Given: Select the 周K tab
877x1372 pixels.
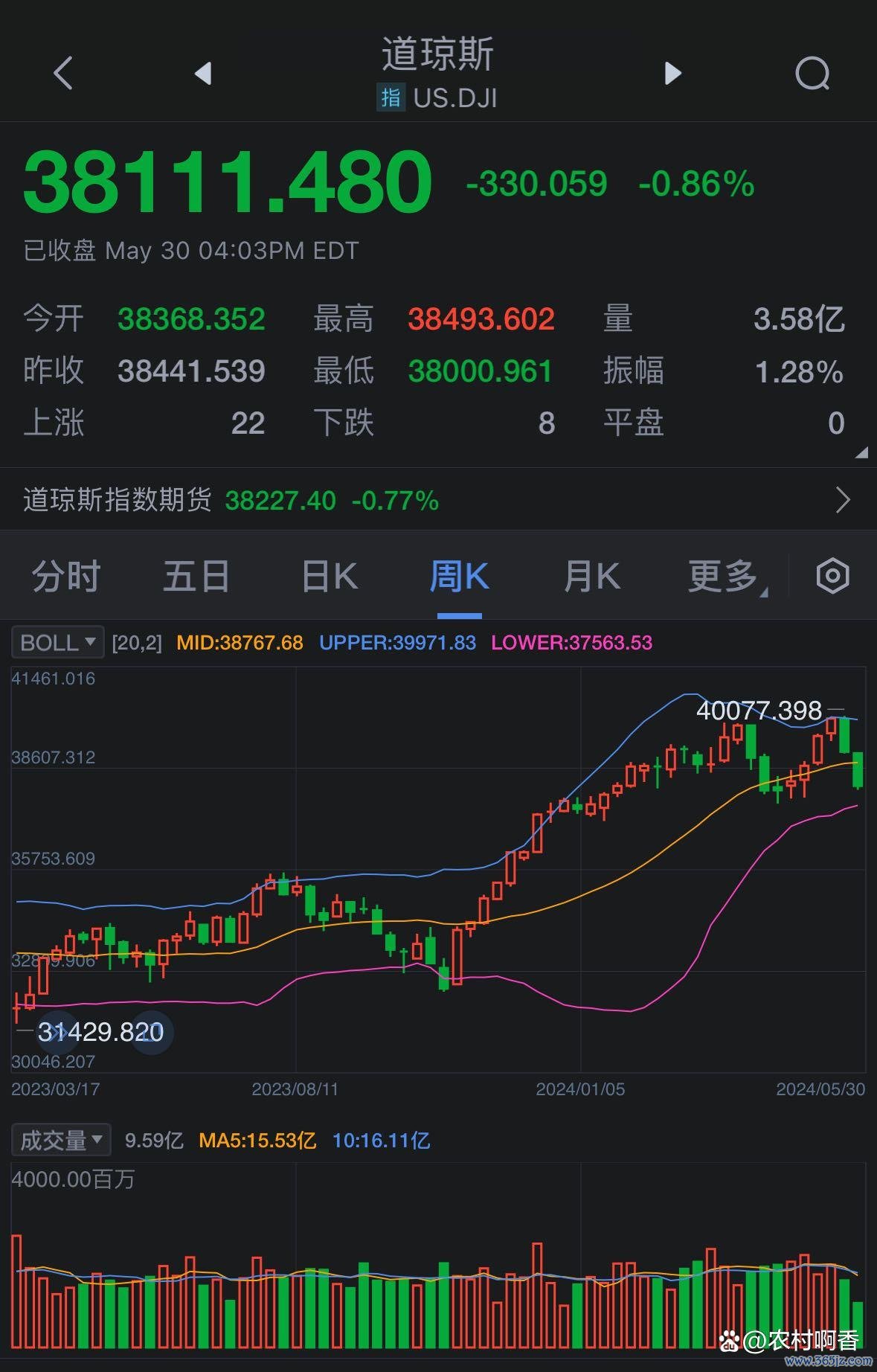Looking at the screenshot, I should coord(459,577).
